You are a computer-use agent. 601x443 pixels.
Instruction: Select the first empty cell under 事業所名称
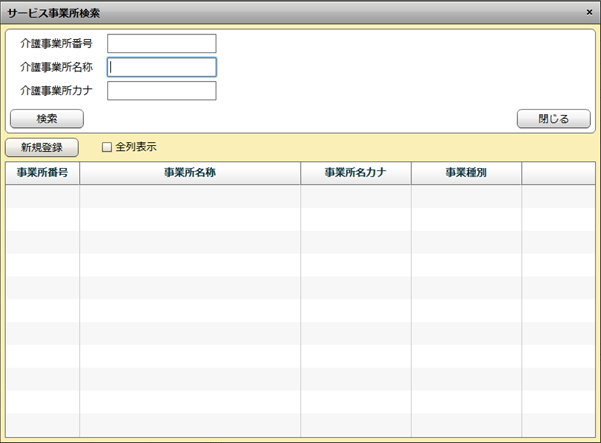(190, 196)
